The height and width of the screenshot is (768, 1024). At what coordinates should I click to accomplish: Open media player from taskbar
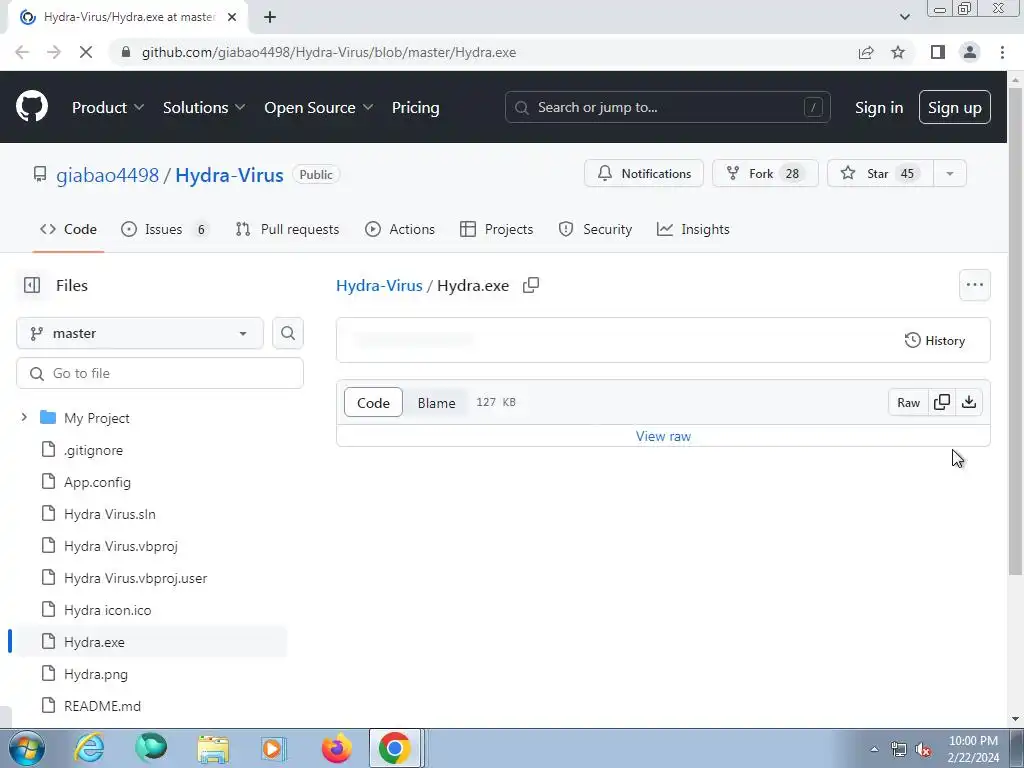(x=273, y=748)
